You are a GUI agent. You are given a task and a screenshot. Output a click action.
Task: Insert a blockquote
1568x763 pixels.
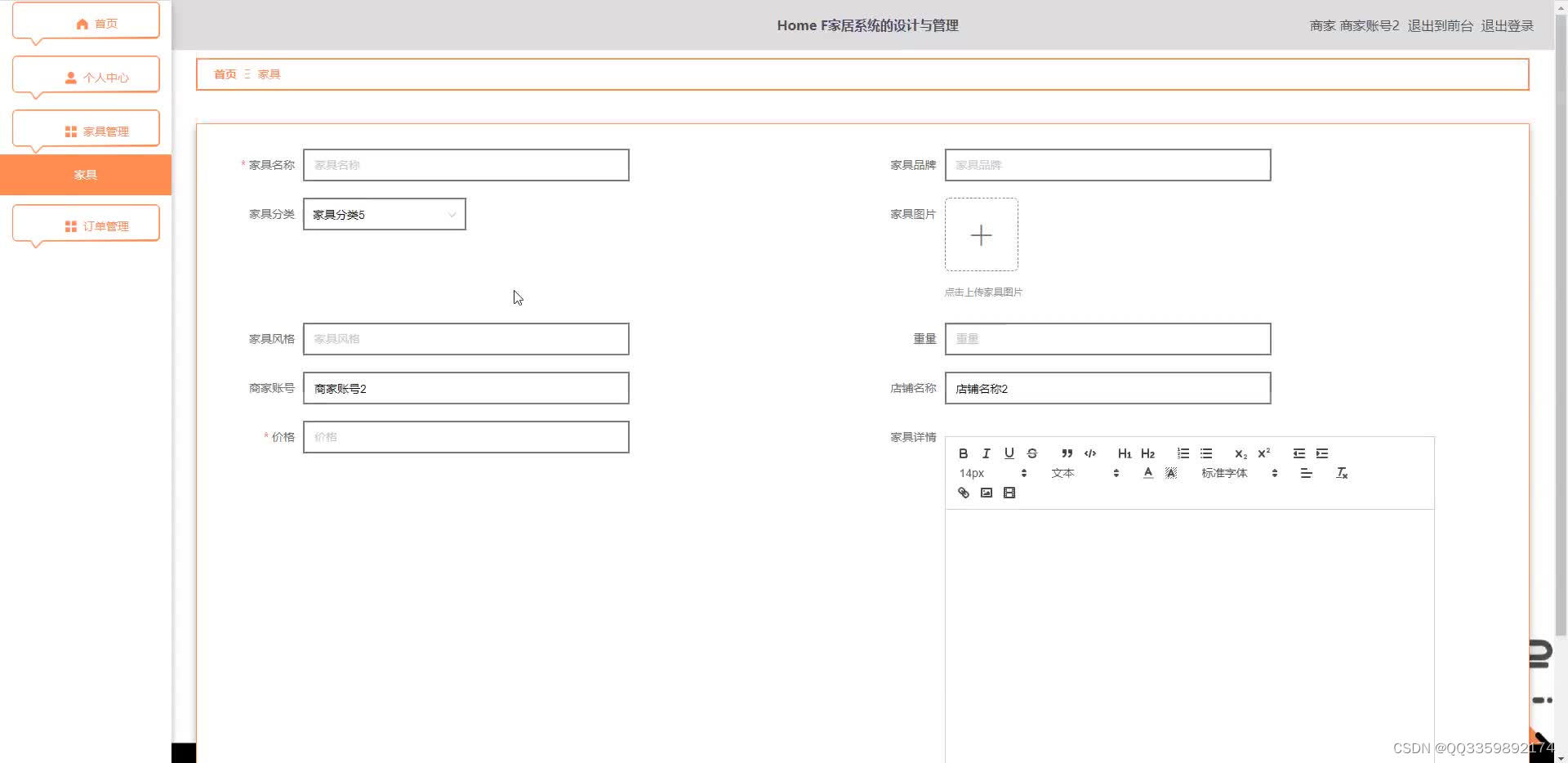[1067, 453]
